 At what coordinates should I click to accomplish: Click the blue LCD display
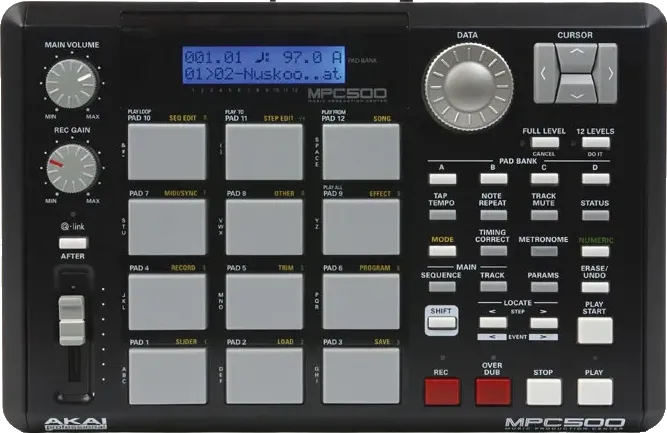[x=264, y=65]
